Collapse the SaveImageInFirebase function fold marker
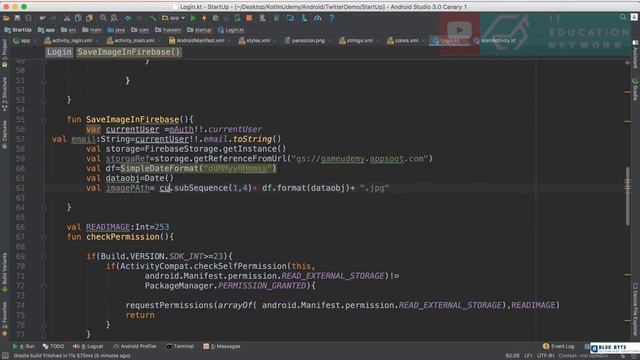The width and height of the screenshot is (640, 360). 44,120
